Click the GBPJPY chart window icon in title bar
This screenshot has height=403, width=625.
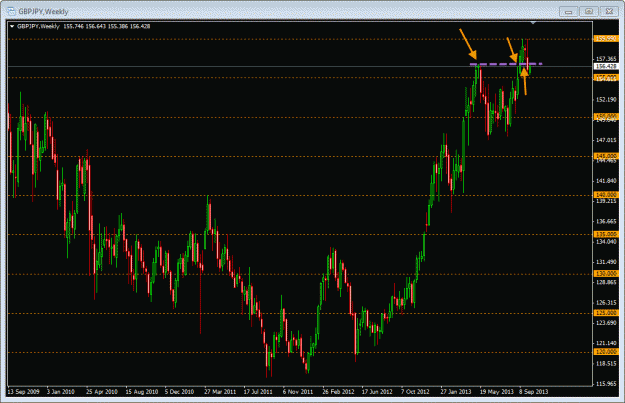point(11,11)
